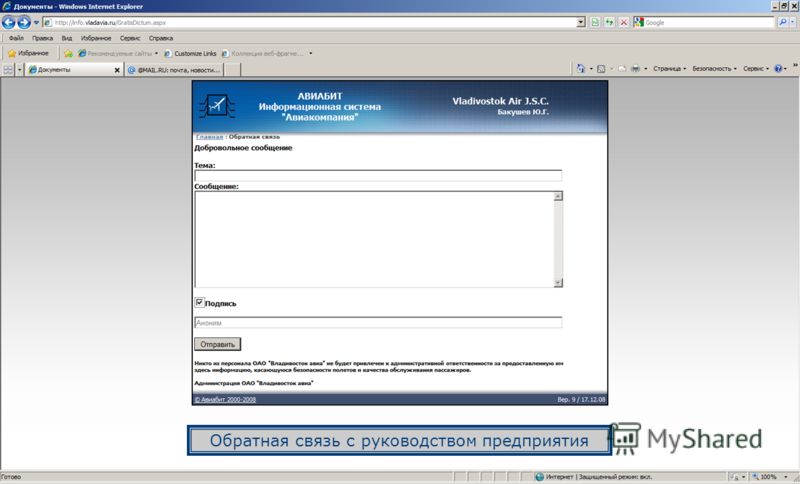
Task: Click the Отправить button
Action: [217, 344]
